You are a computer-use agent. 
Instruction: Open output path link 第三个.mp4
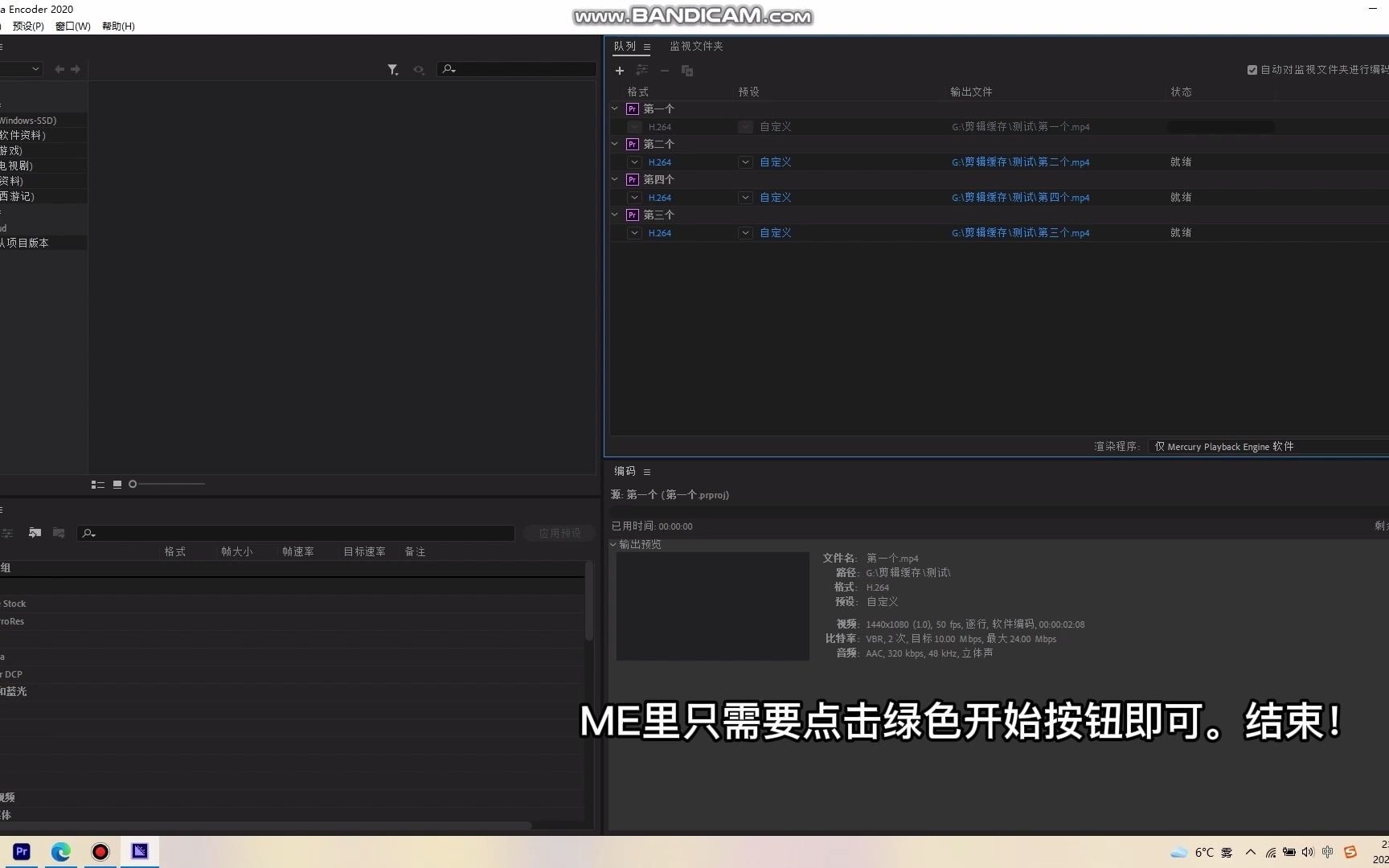tap(1021, 233)
